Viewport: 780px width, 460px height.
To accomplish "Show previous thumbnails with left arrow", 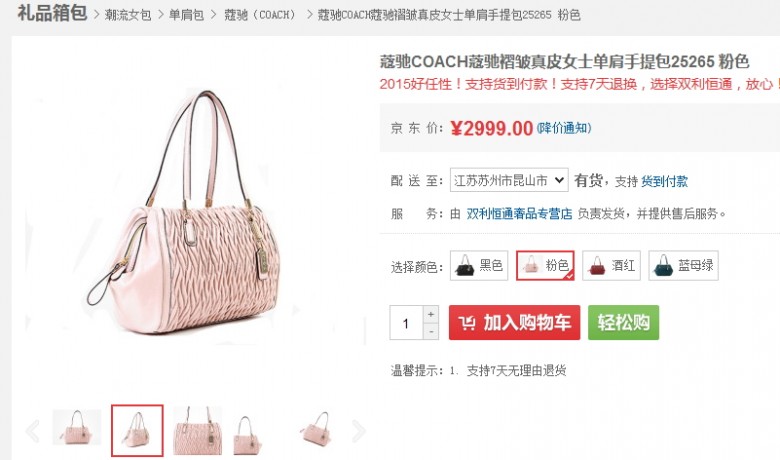I will 33,431.
